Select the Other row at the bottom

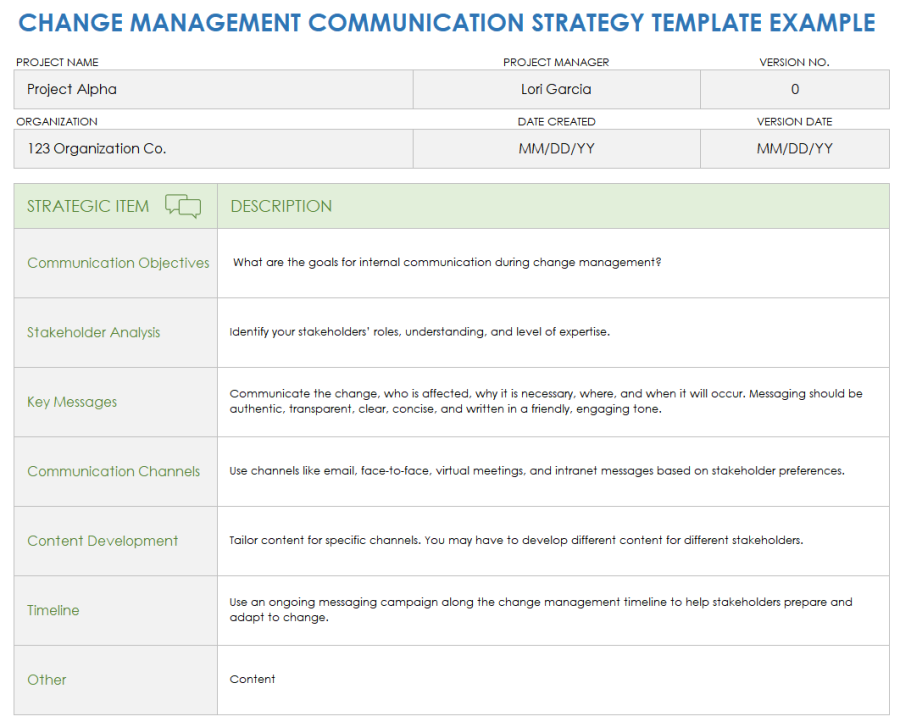[46, 679]
